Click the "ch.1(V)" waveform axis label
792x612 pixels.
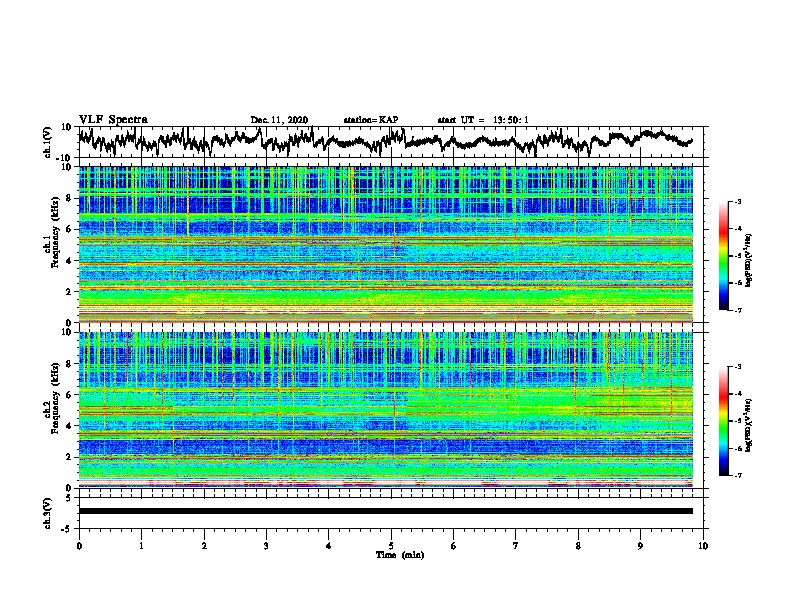click(x=47, y=142)
